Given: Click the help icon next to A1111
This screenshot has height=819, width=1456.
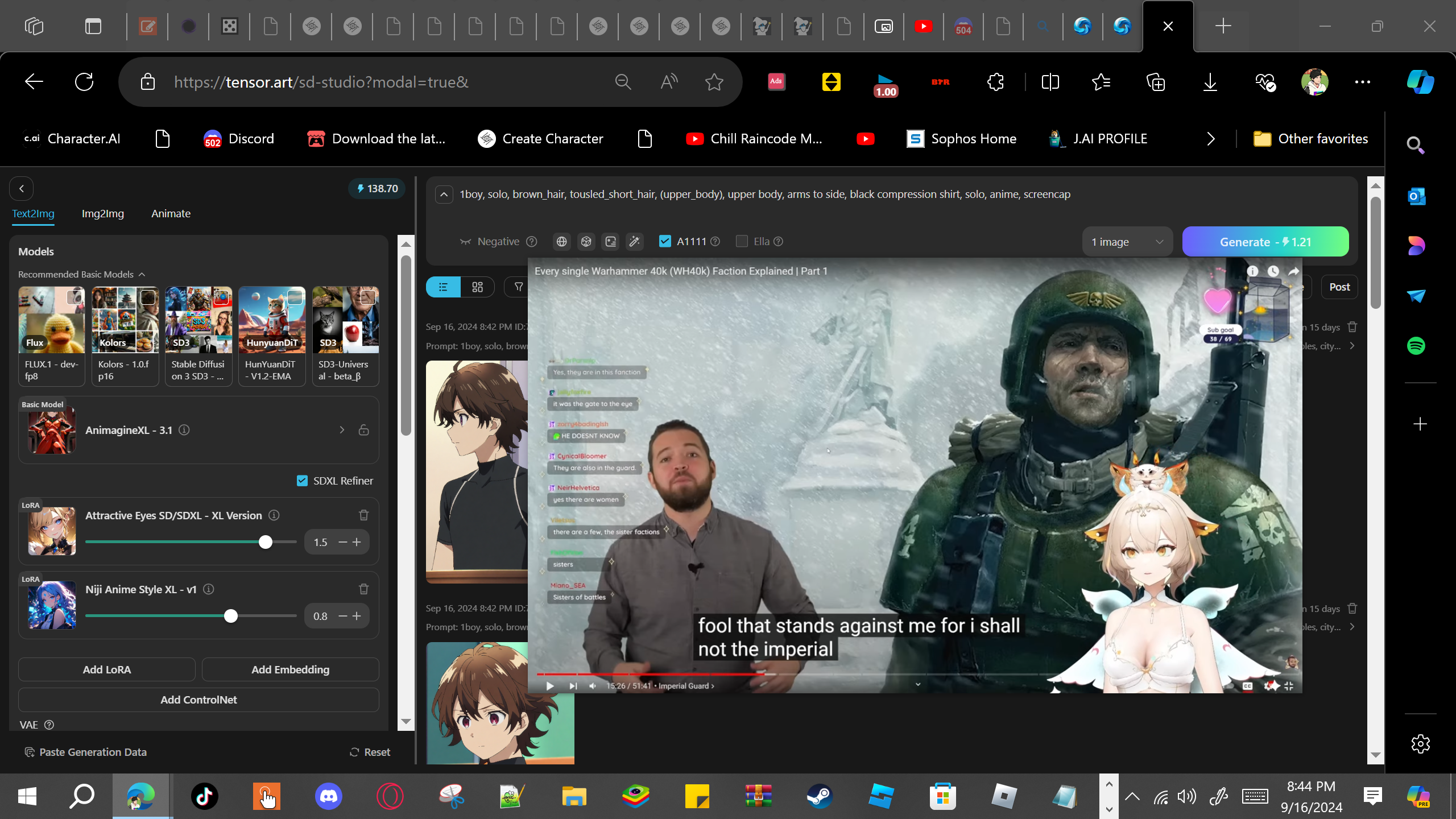Looking at the screenshot, I should coord(715,242).
